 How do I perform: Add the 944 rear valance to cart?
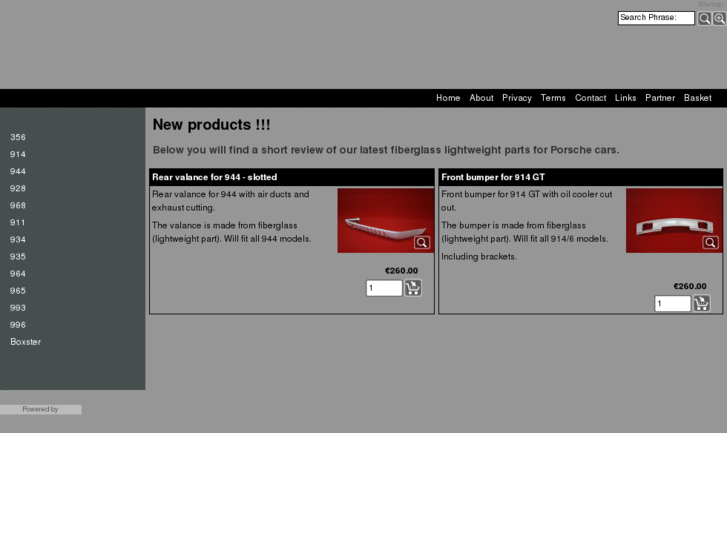click(x=413, y=288)
